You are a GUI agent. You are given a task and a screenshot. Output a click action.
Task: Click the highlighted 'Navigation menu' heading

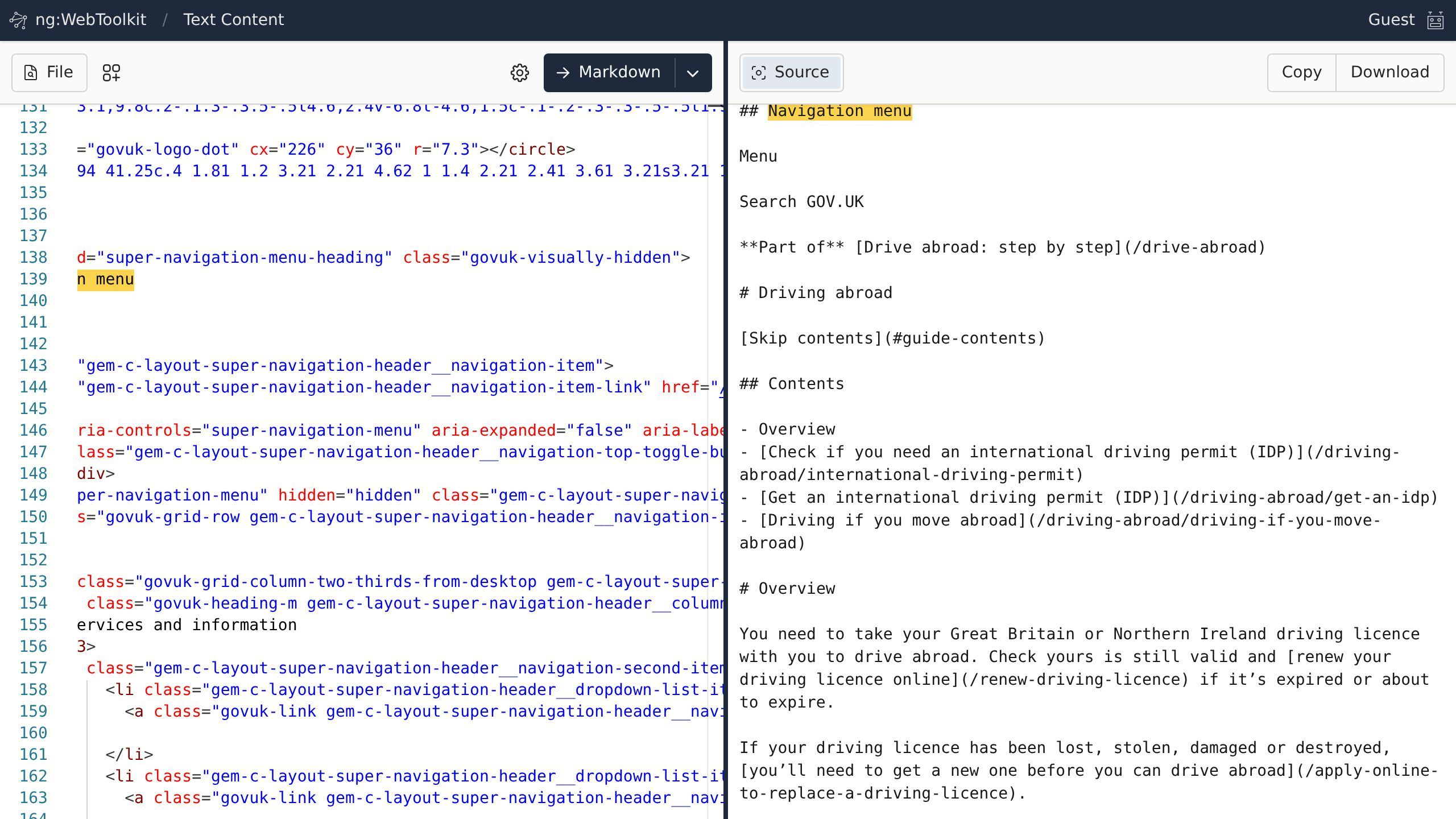[x=839, y=111]
